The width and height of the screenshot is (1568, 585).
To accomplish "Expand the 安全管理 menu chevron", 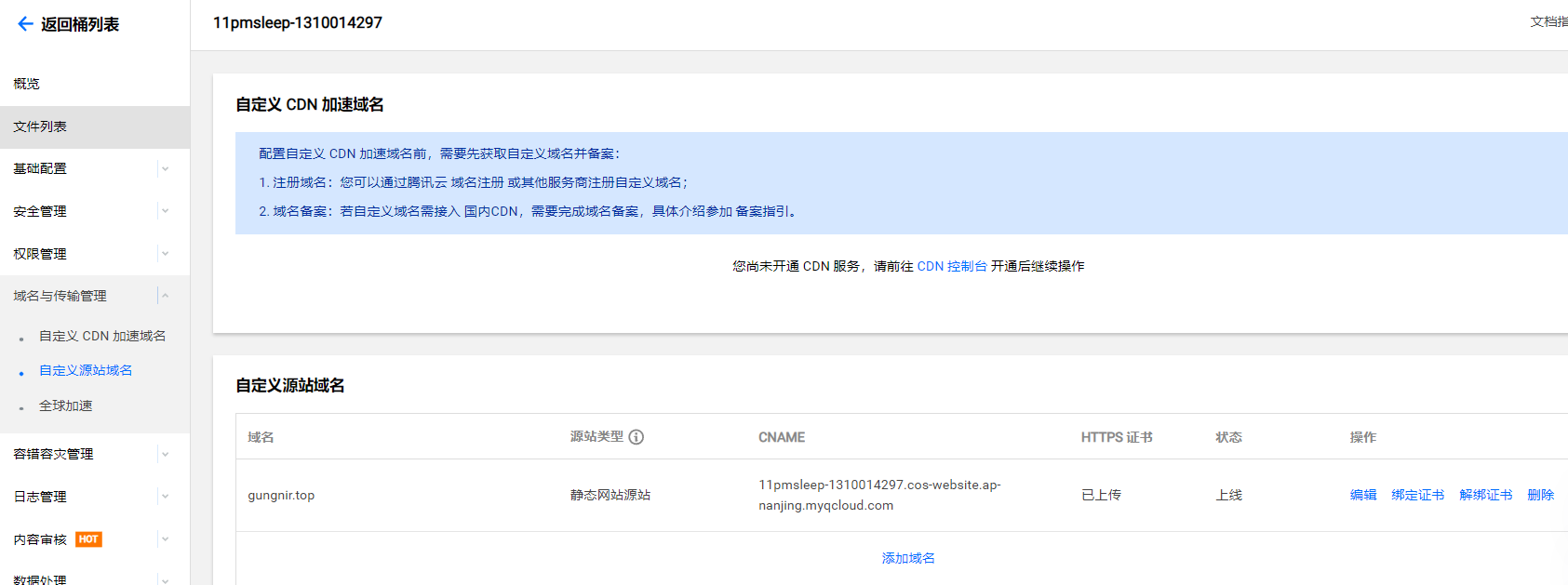I will coord(165,211).
